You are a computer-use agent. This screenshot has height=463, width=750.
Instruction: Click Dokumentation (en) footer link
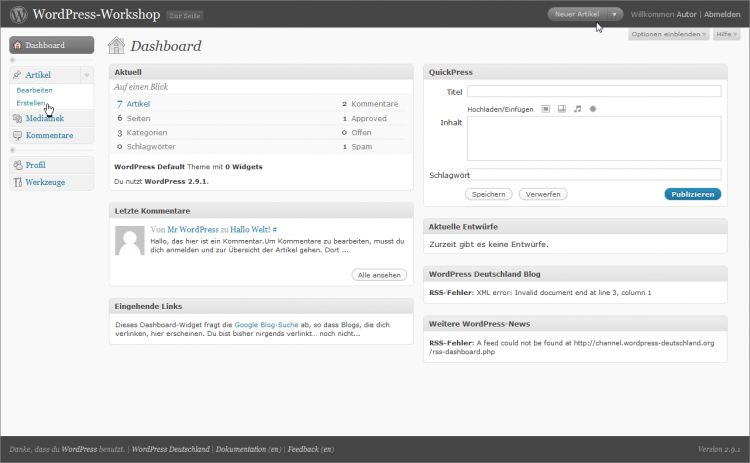click(248, 449)
